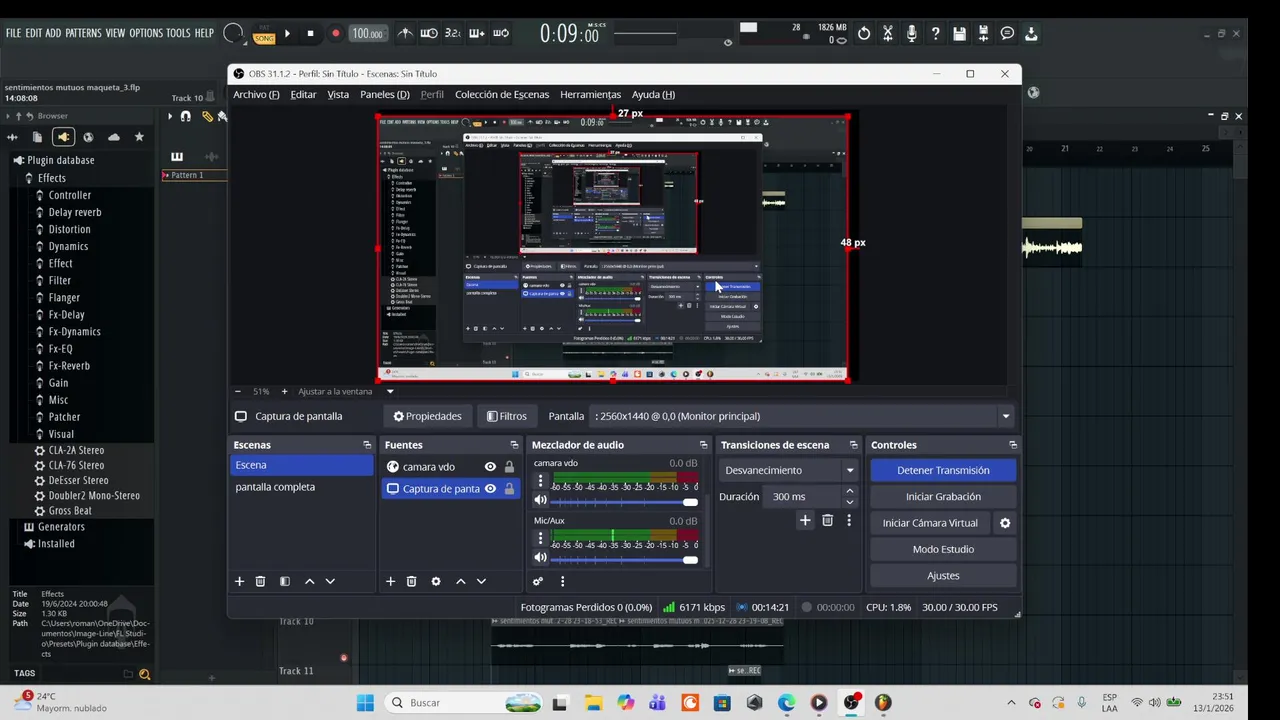This screenshot has width=1280, height=720.
Task: Click Modo Estudio button
Action: click(943, 549)
